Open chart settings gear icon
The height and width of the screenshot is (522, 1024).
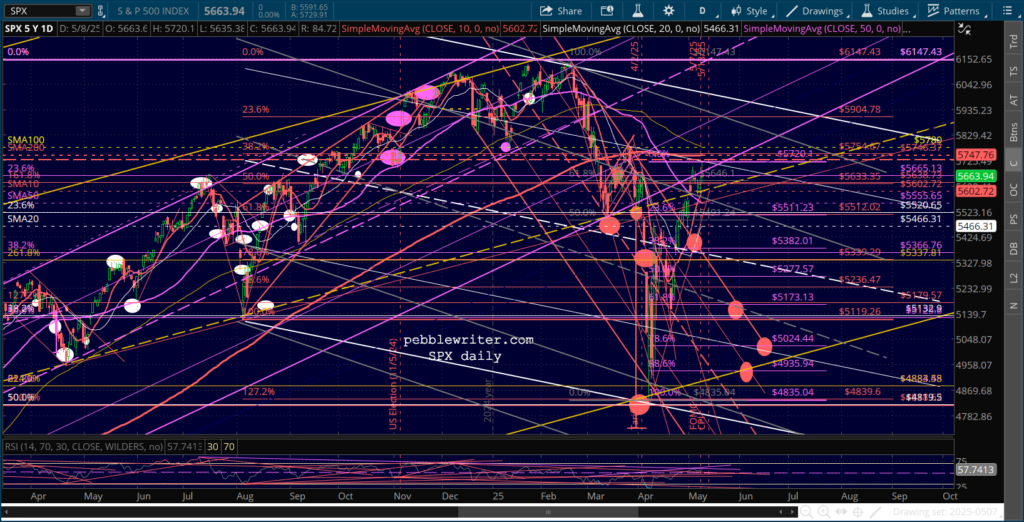(669, 10)
